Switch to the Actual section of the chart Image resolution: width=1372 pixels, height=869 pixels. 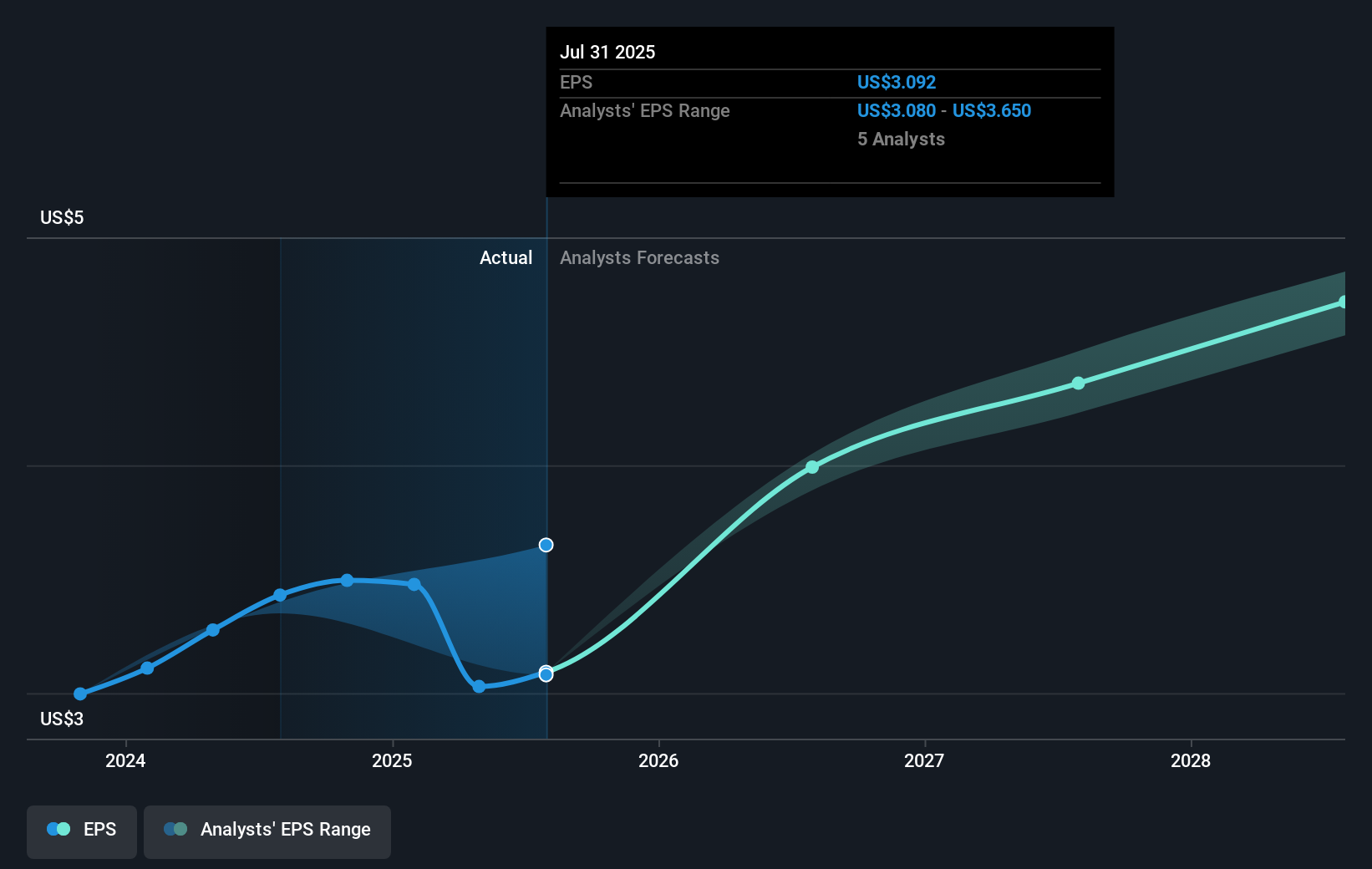click(506, 257)
